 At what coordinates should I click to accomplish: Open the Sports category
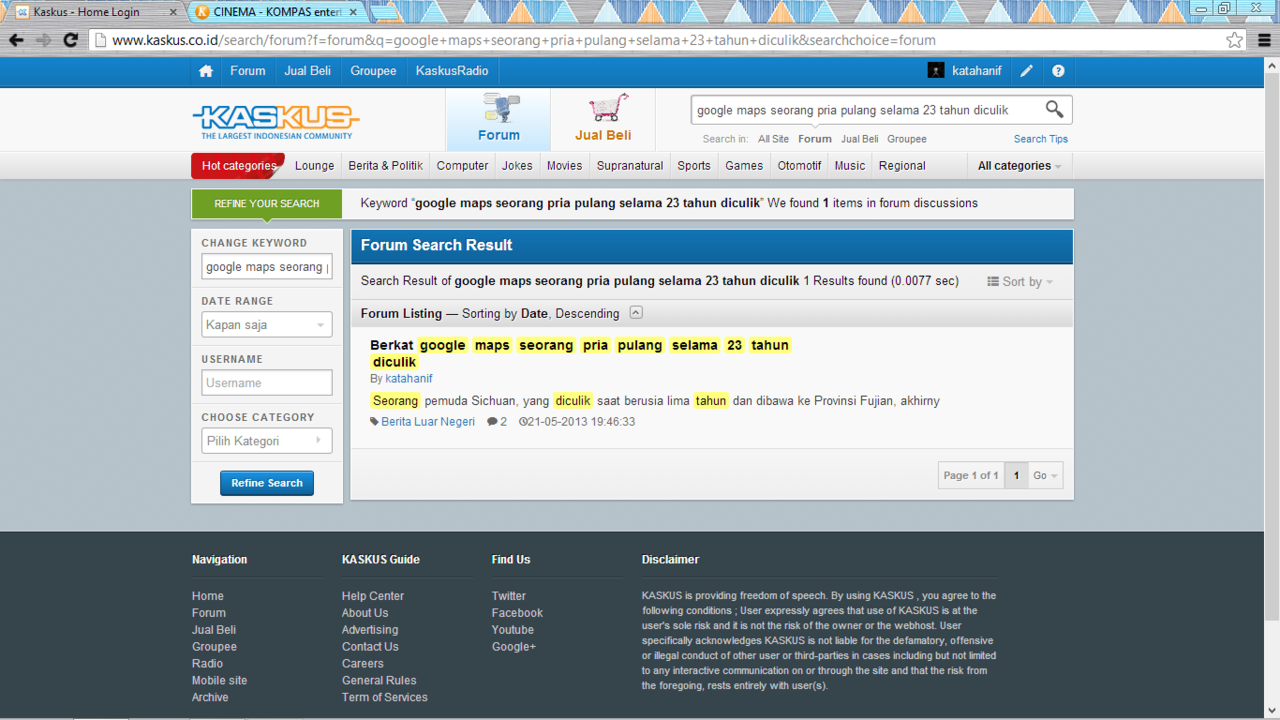pyautogui.click(x=694, y=166)
